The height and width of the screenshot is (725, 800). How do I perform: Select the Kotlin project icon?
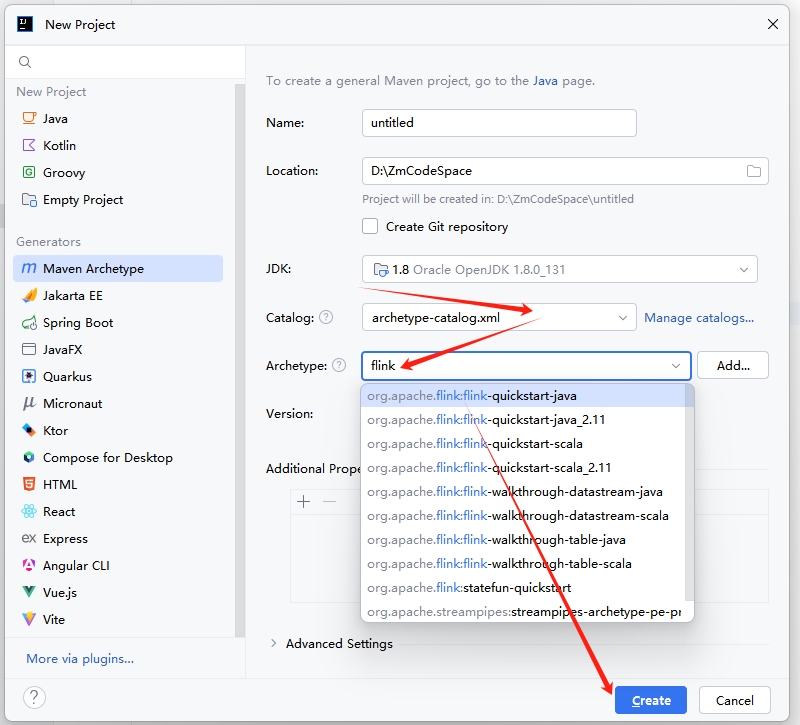coord(29,145)
